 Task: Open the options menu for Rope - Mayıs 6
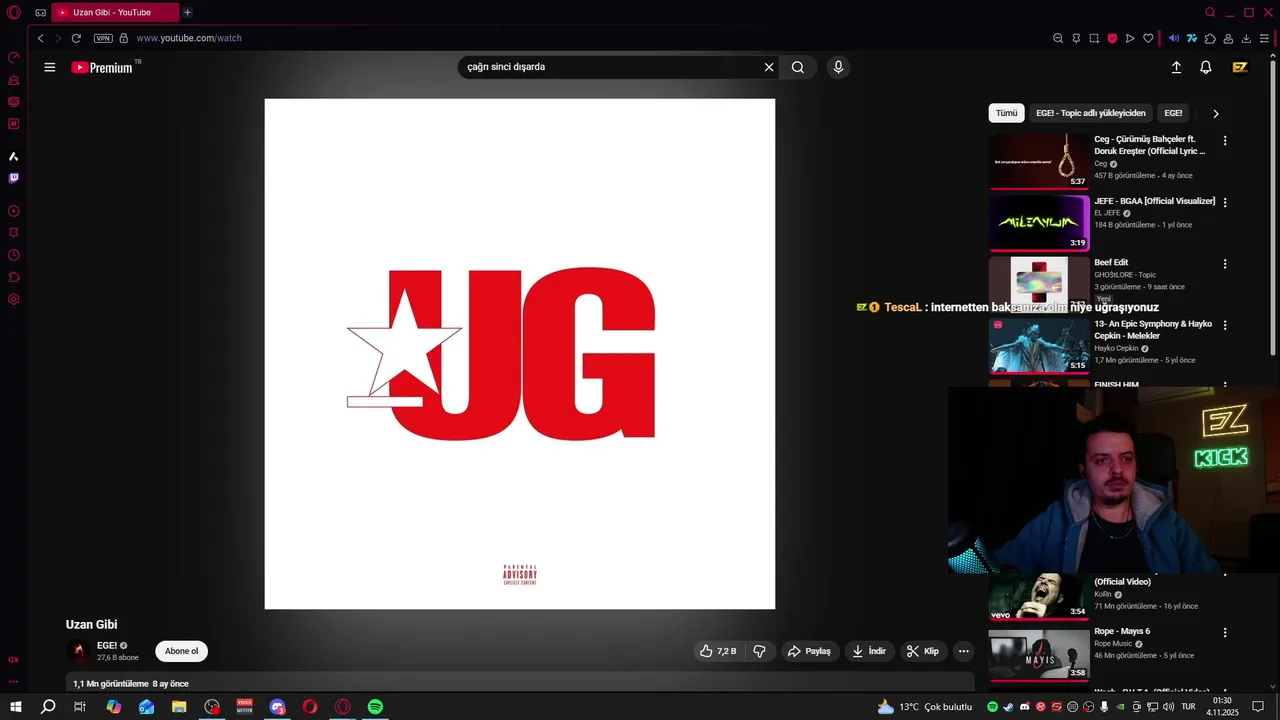pyautogui.click(x=1225, y=633)
